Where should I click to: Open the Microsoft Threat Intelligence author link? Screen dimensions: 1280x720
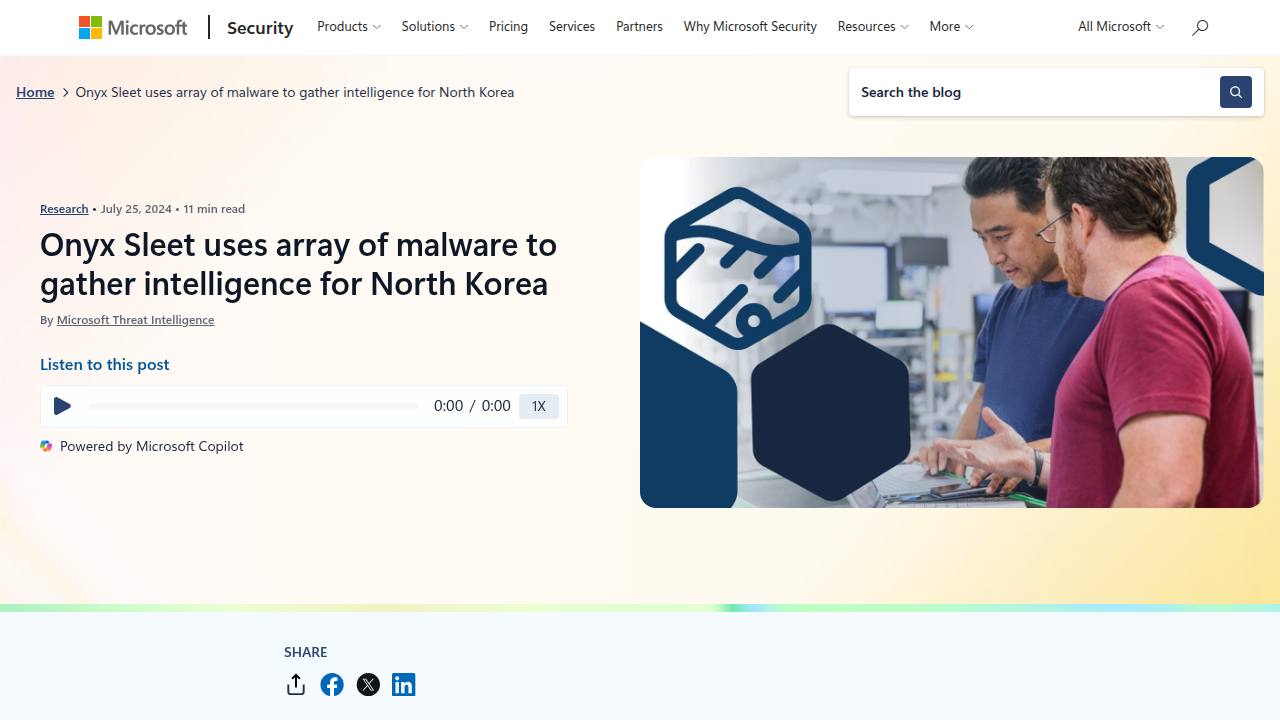pos(135,320)
